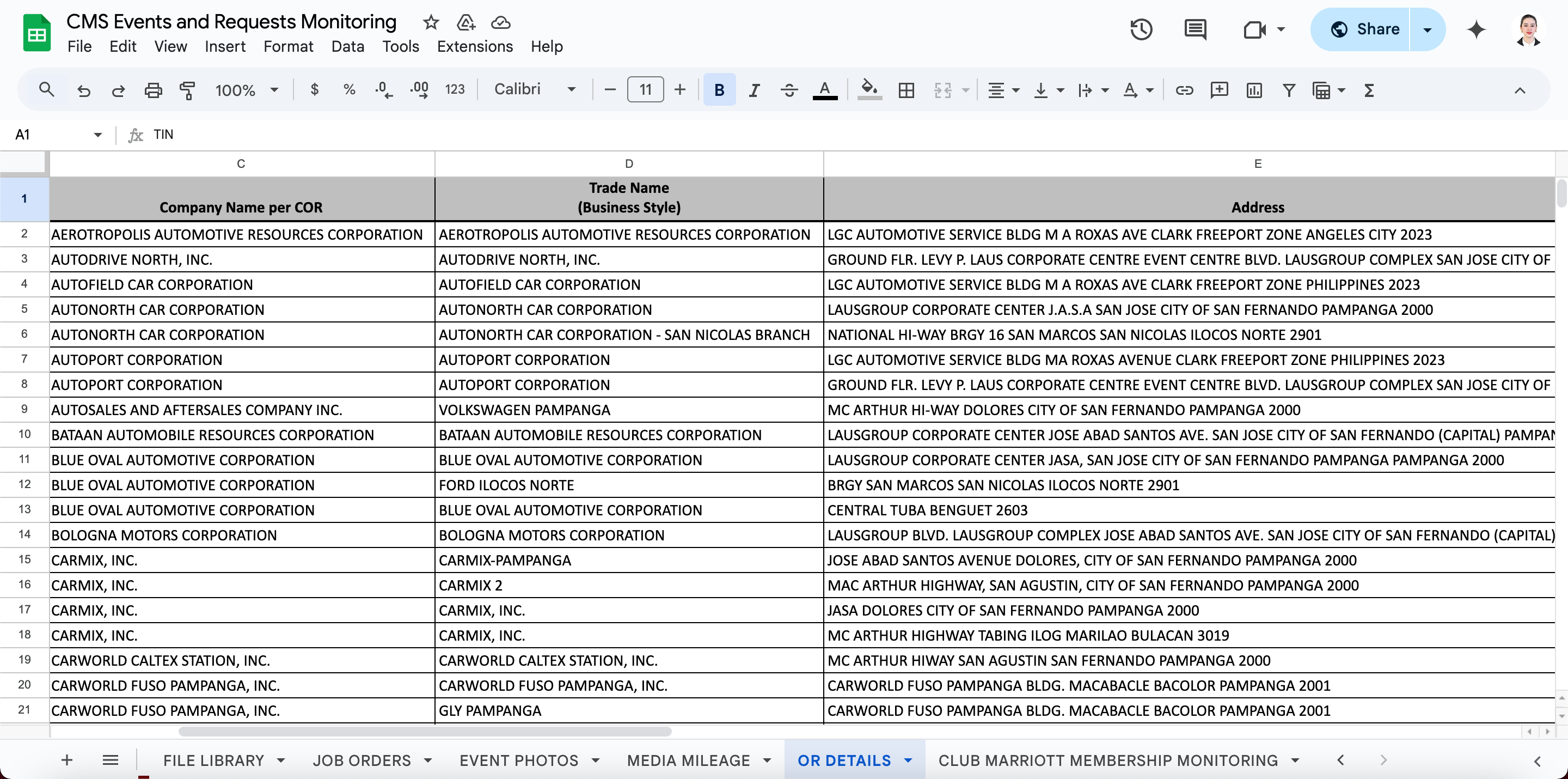
Task: Open the comments panel icon
Action: (1196, 29)
